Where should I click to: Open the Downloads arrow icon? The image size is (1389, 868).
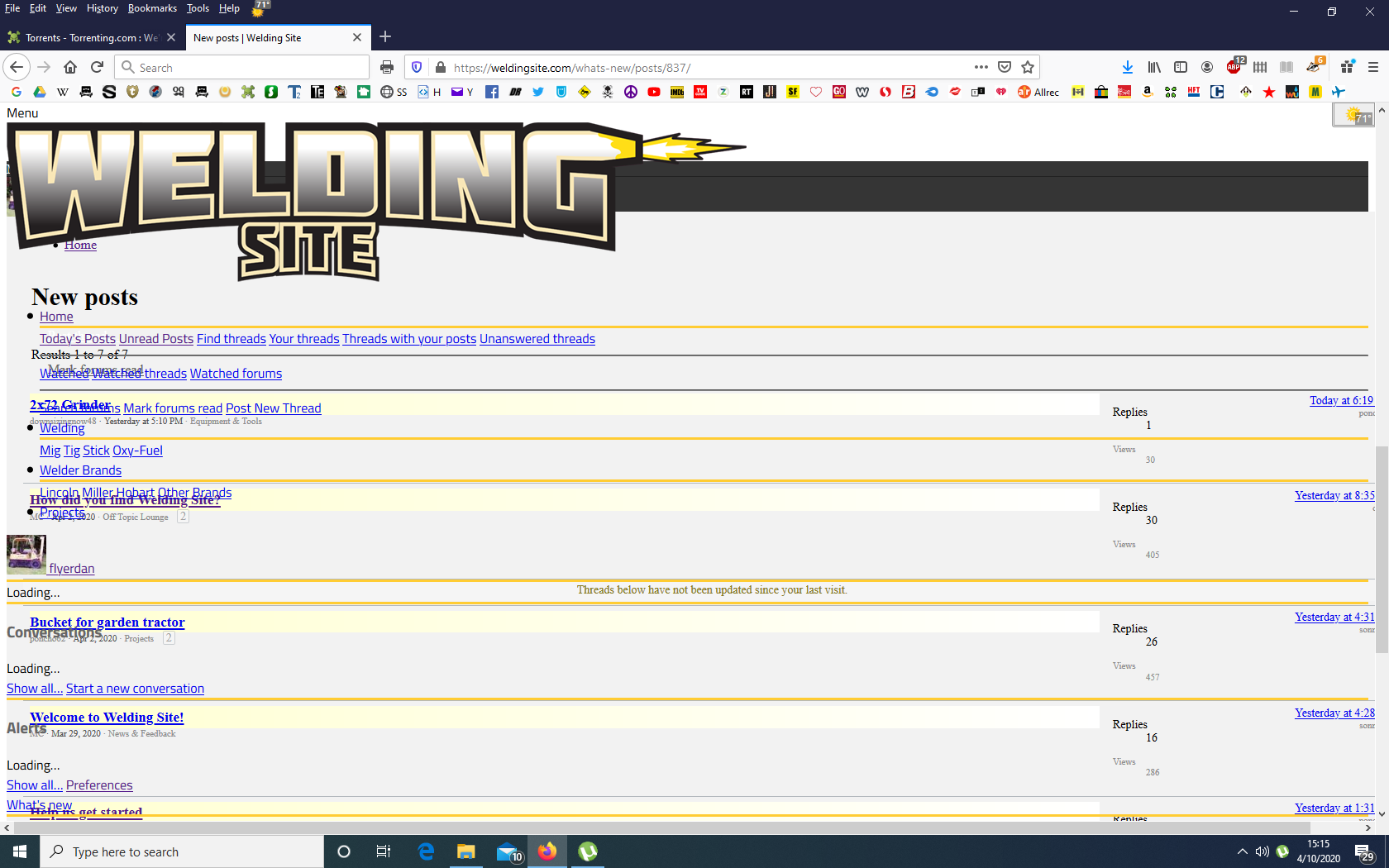click(x=1127, y=67)
